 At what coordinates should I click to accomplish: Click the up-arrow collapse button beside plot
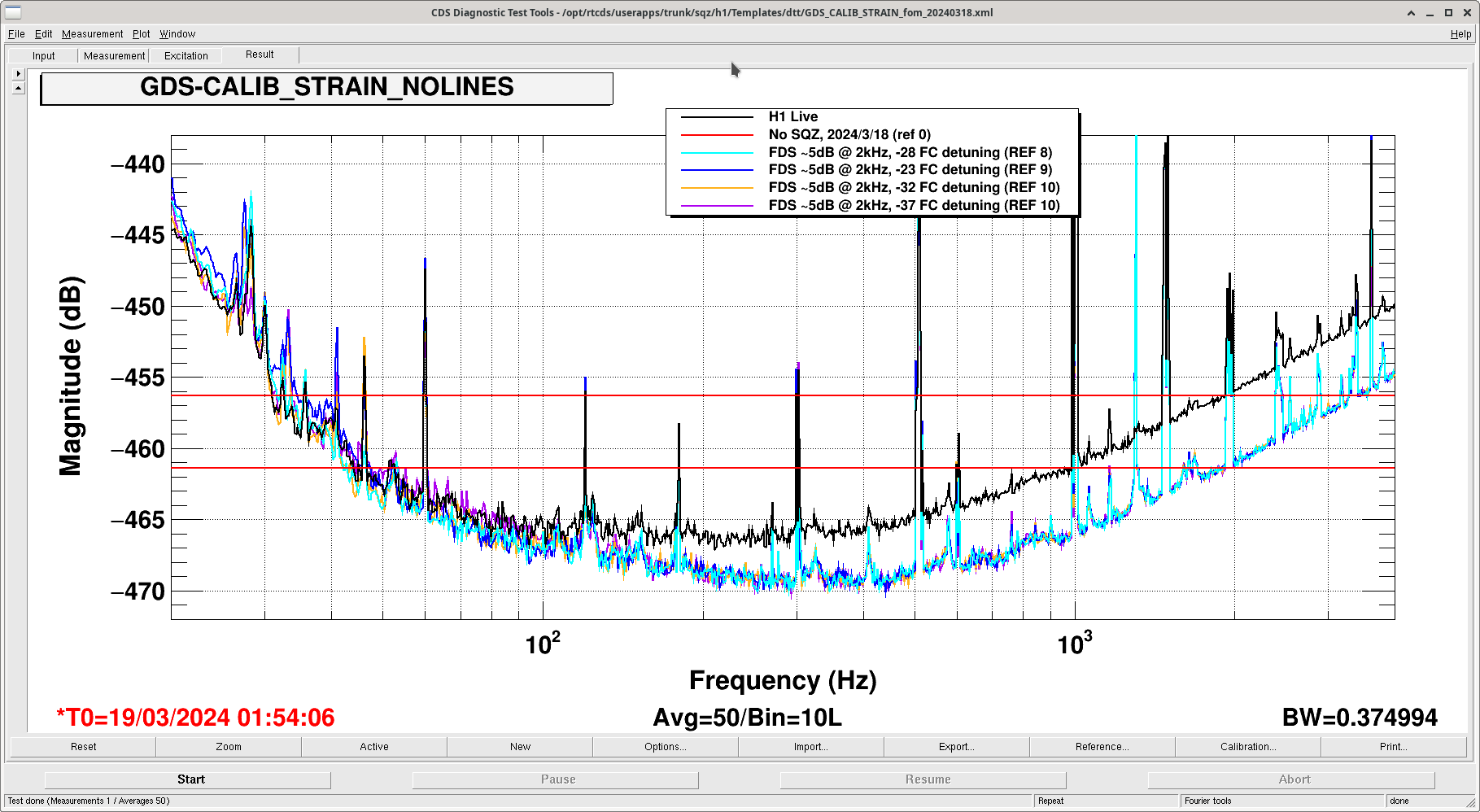coord(18,88)
